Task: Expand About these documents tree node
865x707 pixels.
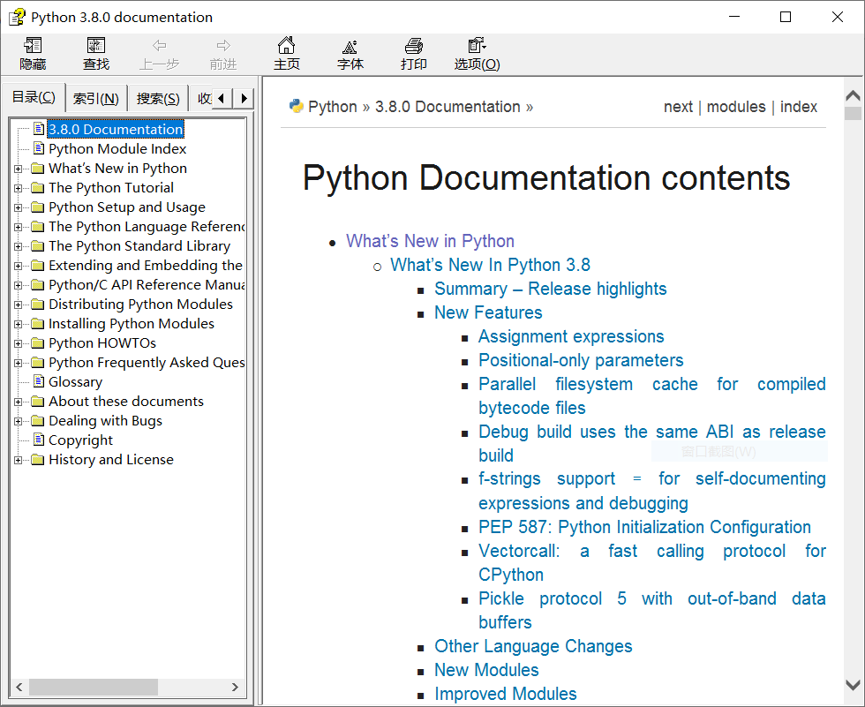Action: point(18,402)
